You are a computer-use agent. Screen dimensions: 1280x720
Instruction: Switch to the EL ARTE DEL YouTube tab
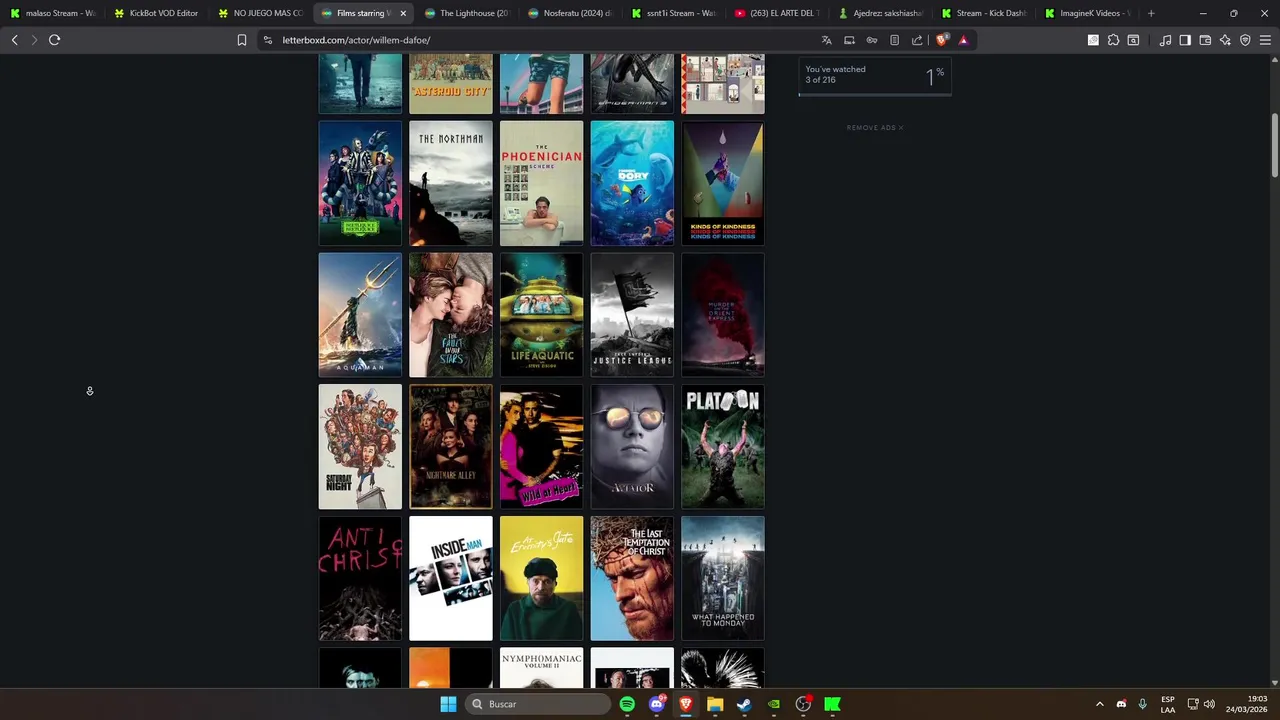(777, 13)
